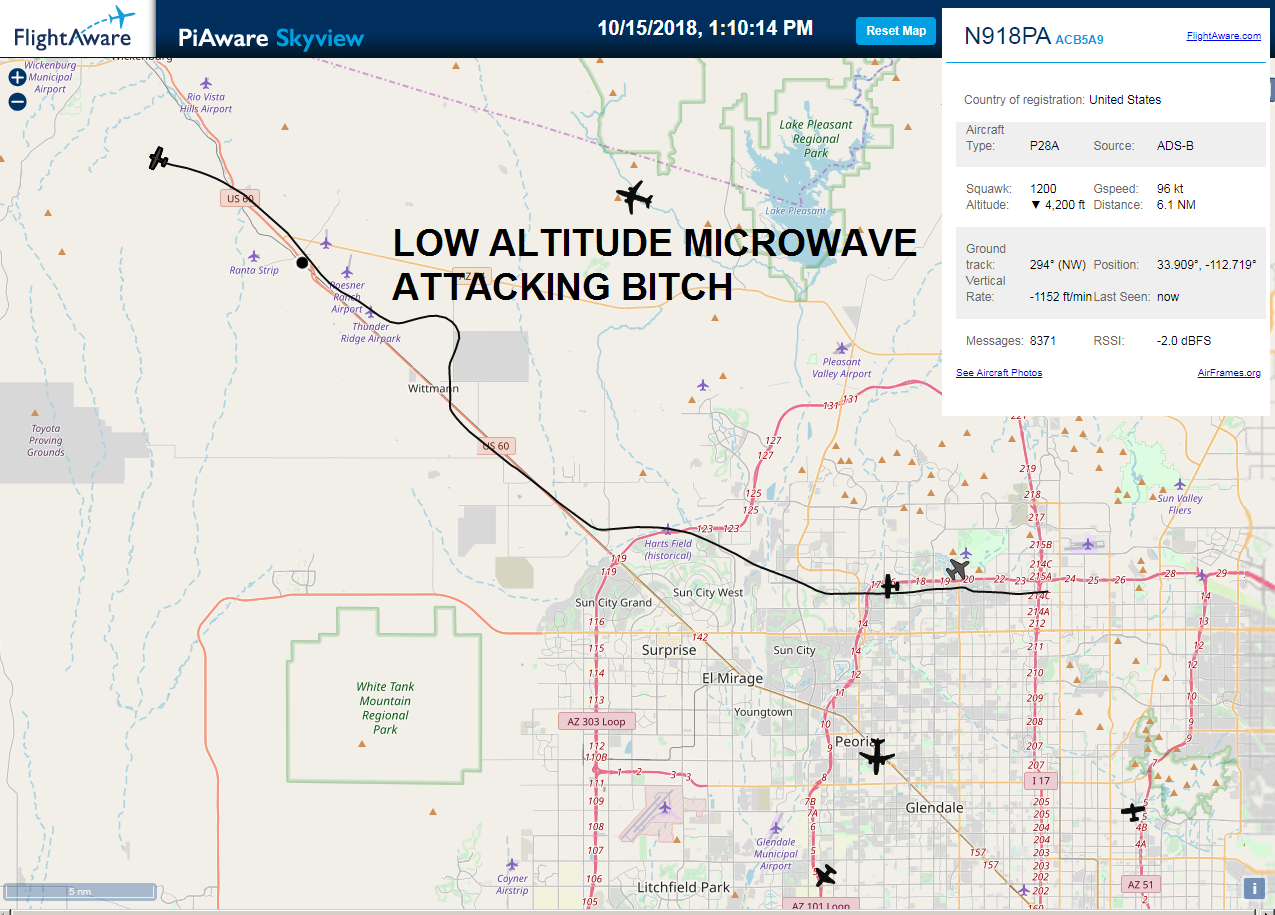Open the AirFrames.org link

coord(1229,373)
